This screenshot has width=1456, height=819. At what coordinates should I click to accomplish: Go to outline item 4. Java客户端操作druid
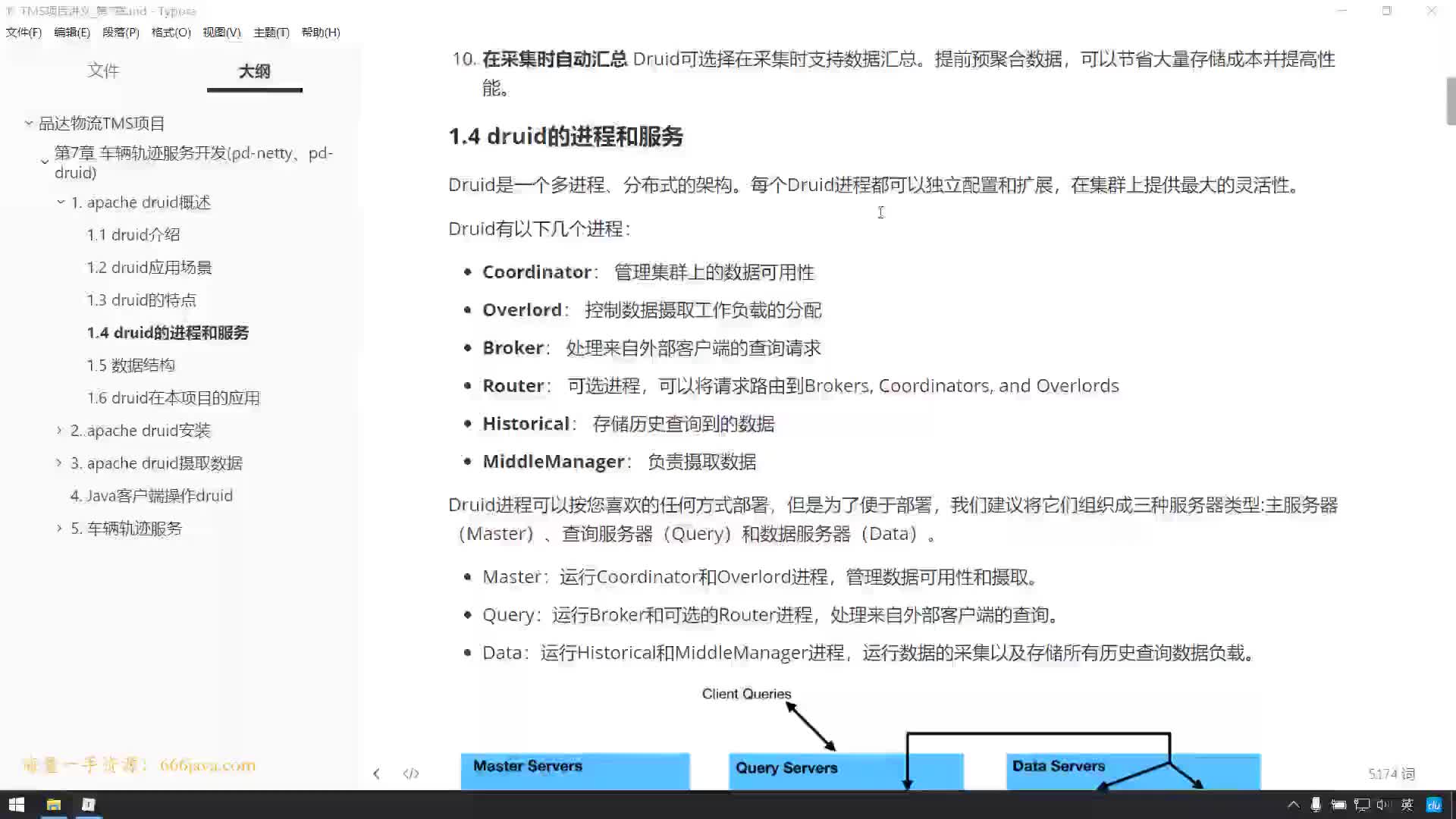(x=152, y=496)
